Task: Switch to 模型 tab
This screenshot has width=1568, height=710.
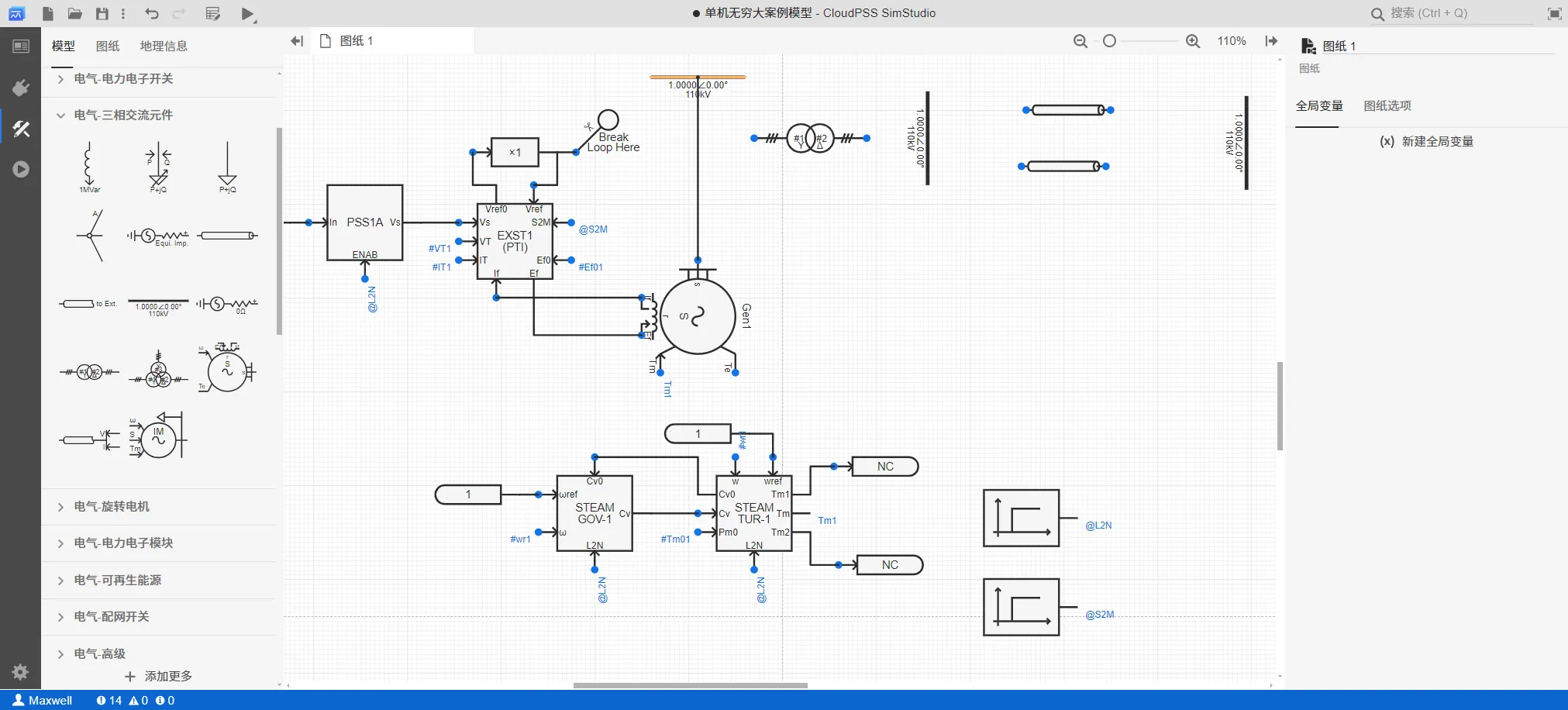Action: point(64,46)
